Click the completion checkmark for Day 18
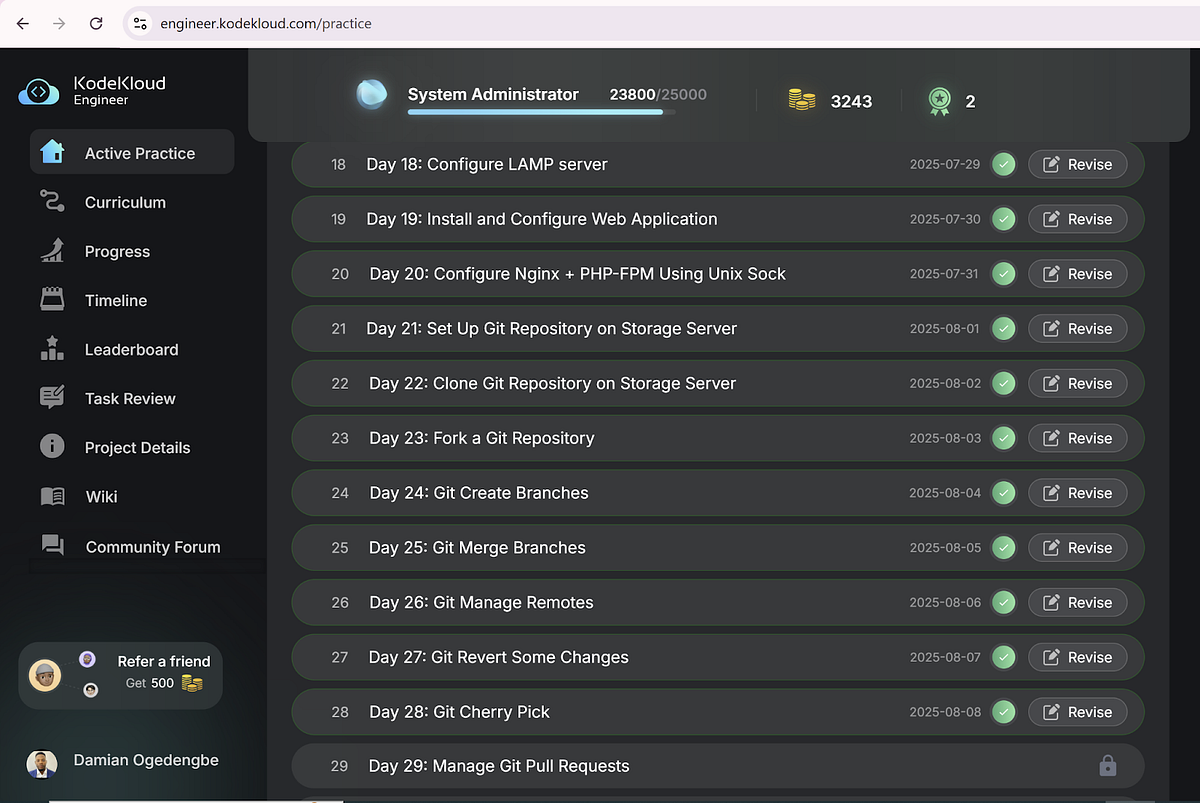Screen dimensions: 1200x803 tap(1004, 164)
